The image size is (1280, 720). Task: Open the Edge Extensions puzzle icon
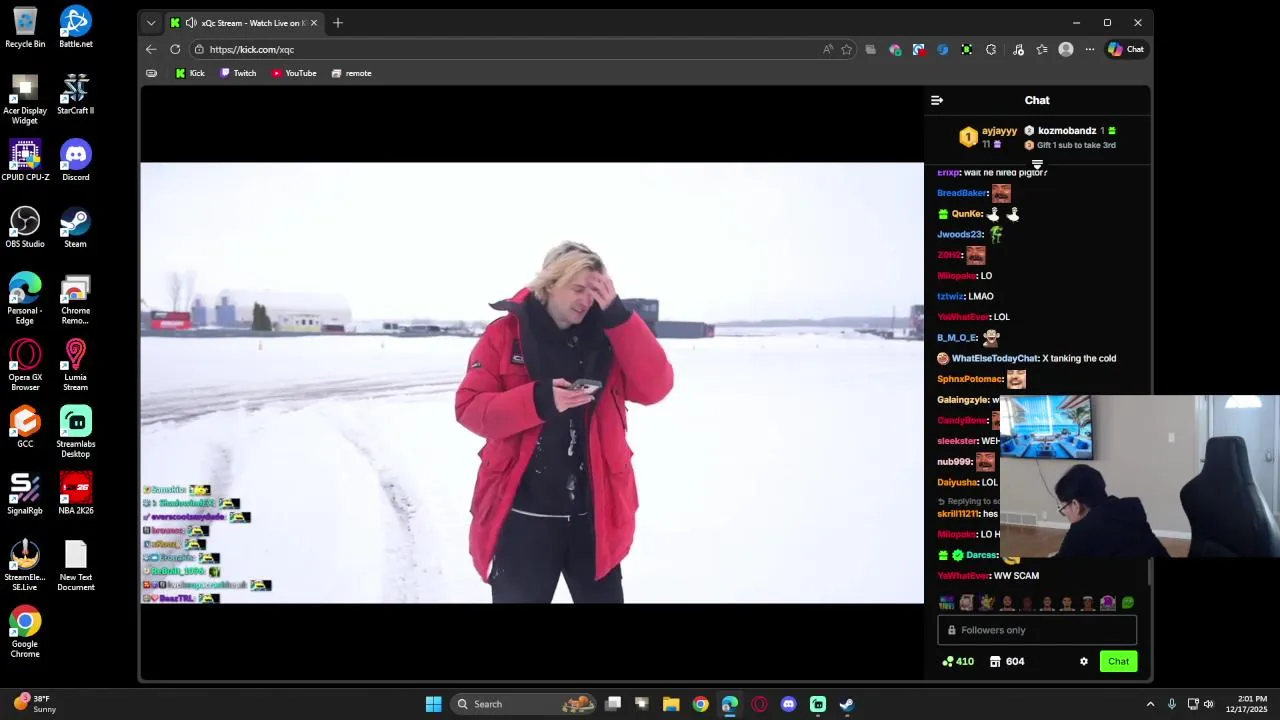coord(991,49)
